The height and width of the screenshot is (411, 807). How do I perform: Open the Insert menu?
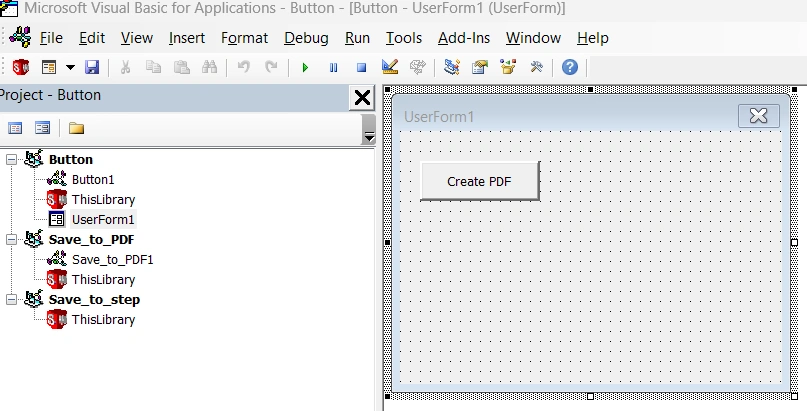coord(187,38)
